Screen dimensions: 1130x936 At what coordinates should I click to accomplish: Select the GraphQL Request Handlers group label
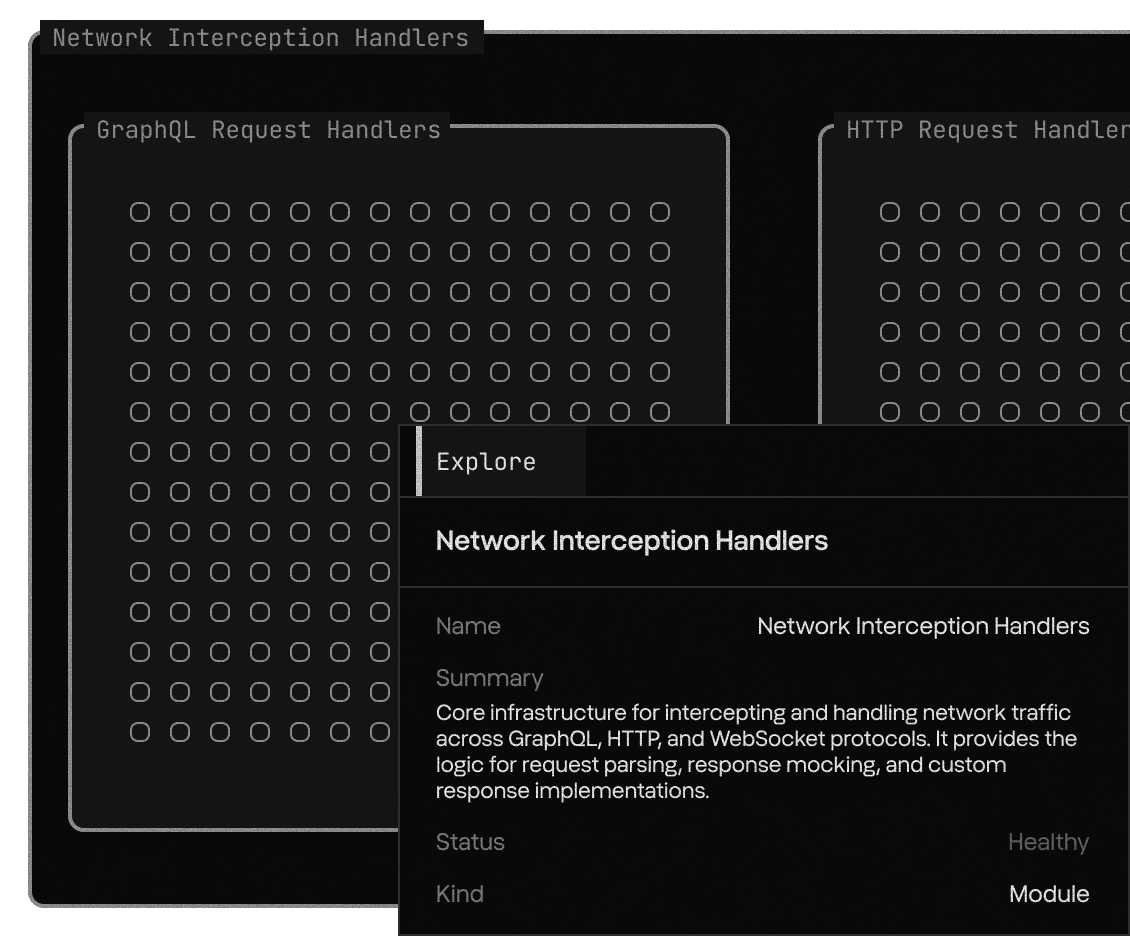tap(268, 130)
